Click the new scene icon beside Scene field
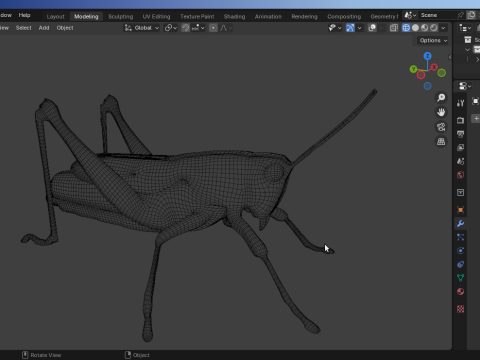480x360 pixels. [471, 15]
